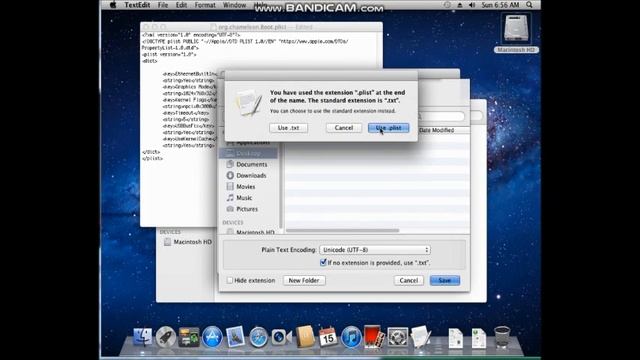Screen dimensions: 640x360
Task: Select Desktop in save dialog sidebar
Action: pos(248,153)
